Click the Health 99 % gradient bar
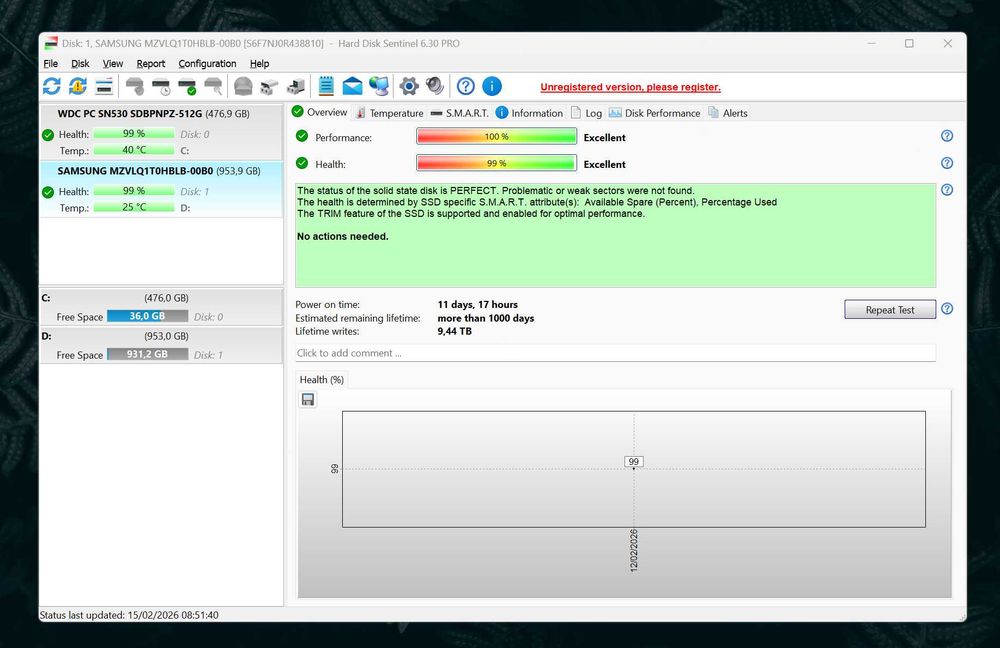The width and height of the screenshot is (1000, 648). pyautogui.click(x=496, y=163)
